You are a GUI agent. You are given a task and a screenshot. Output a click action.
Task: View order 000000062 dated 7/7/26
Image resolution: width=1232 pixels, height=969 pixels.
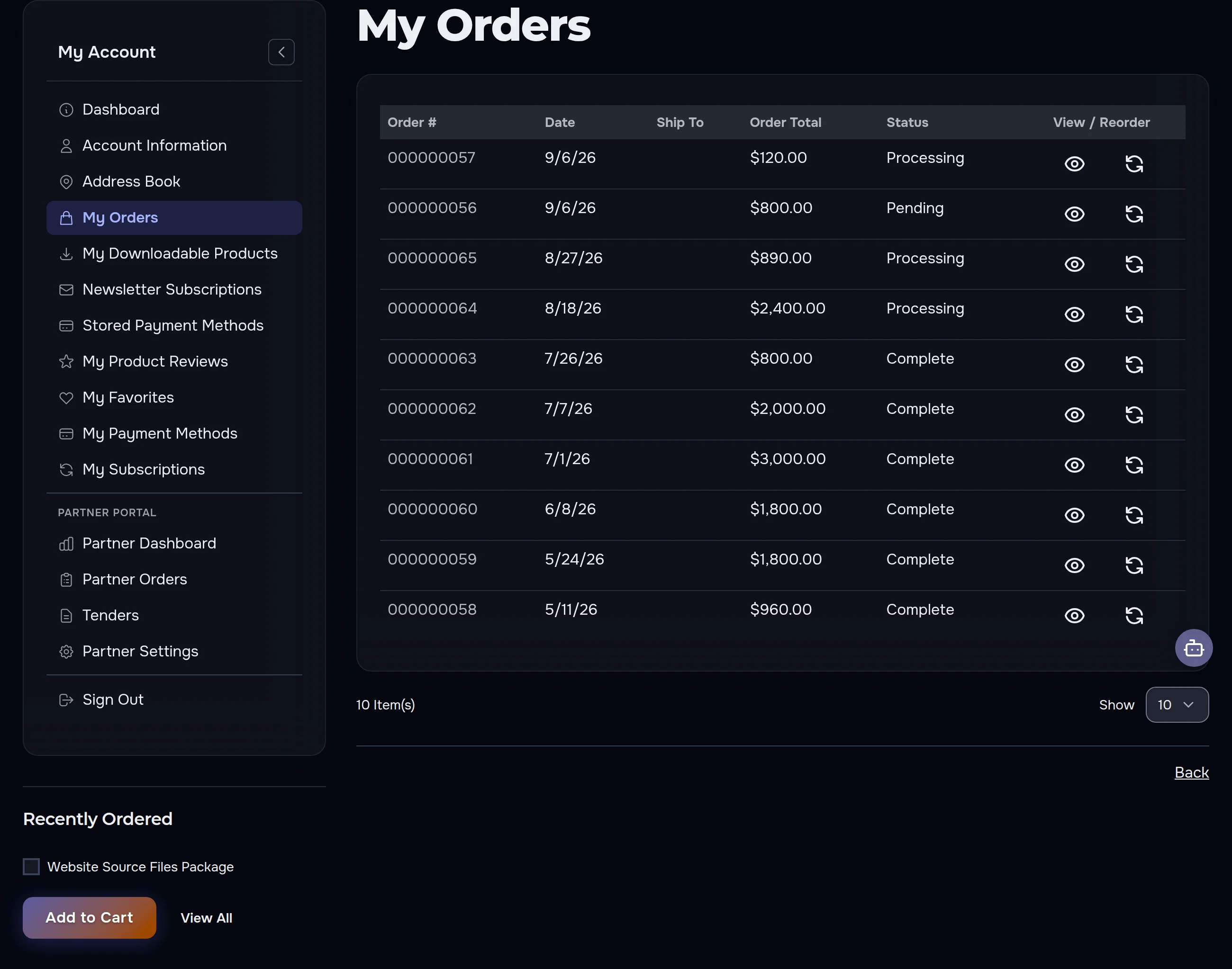click(x=1074, y=415)
